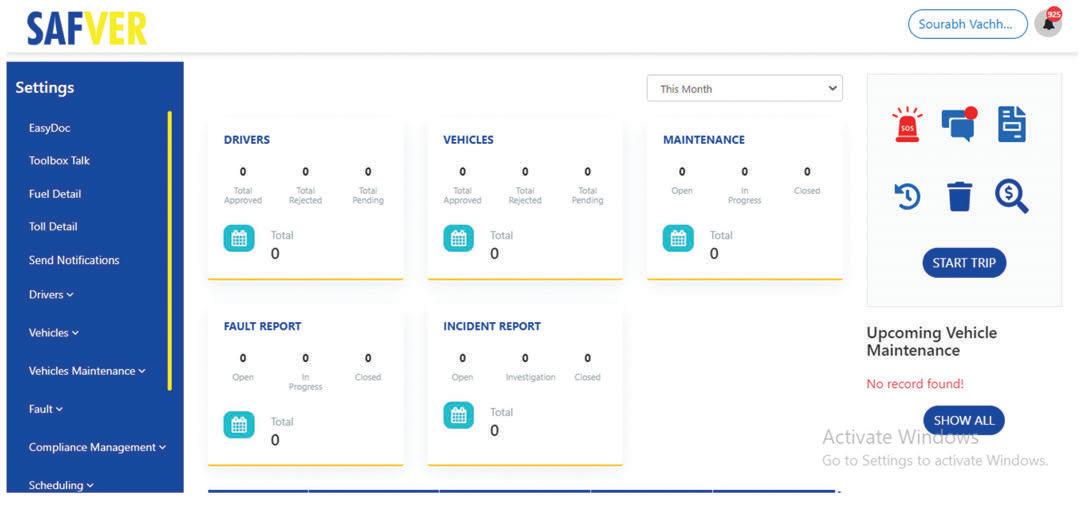The height and width of the screenshot is (505, 1091).
Task: Click the history clock icon
Action: (907, 197)
